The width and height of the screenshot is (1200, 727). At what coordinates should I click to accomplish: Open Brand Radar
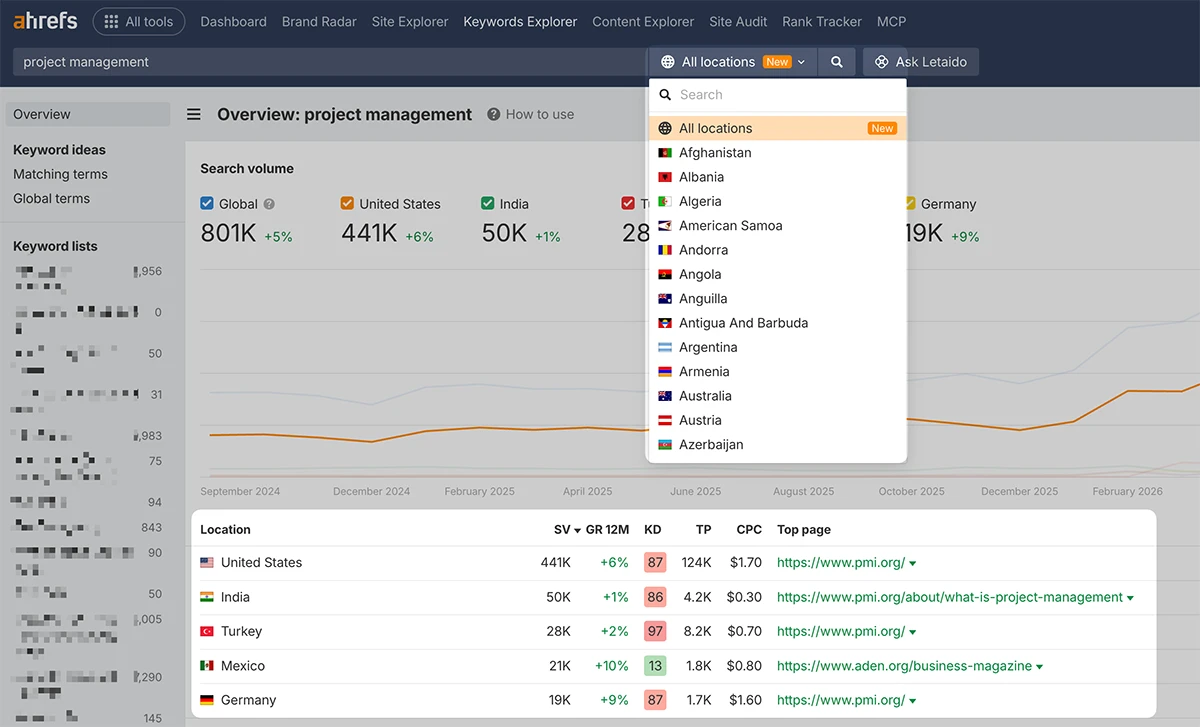click(319, 21)
